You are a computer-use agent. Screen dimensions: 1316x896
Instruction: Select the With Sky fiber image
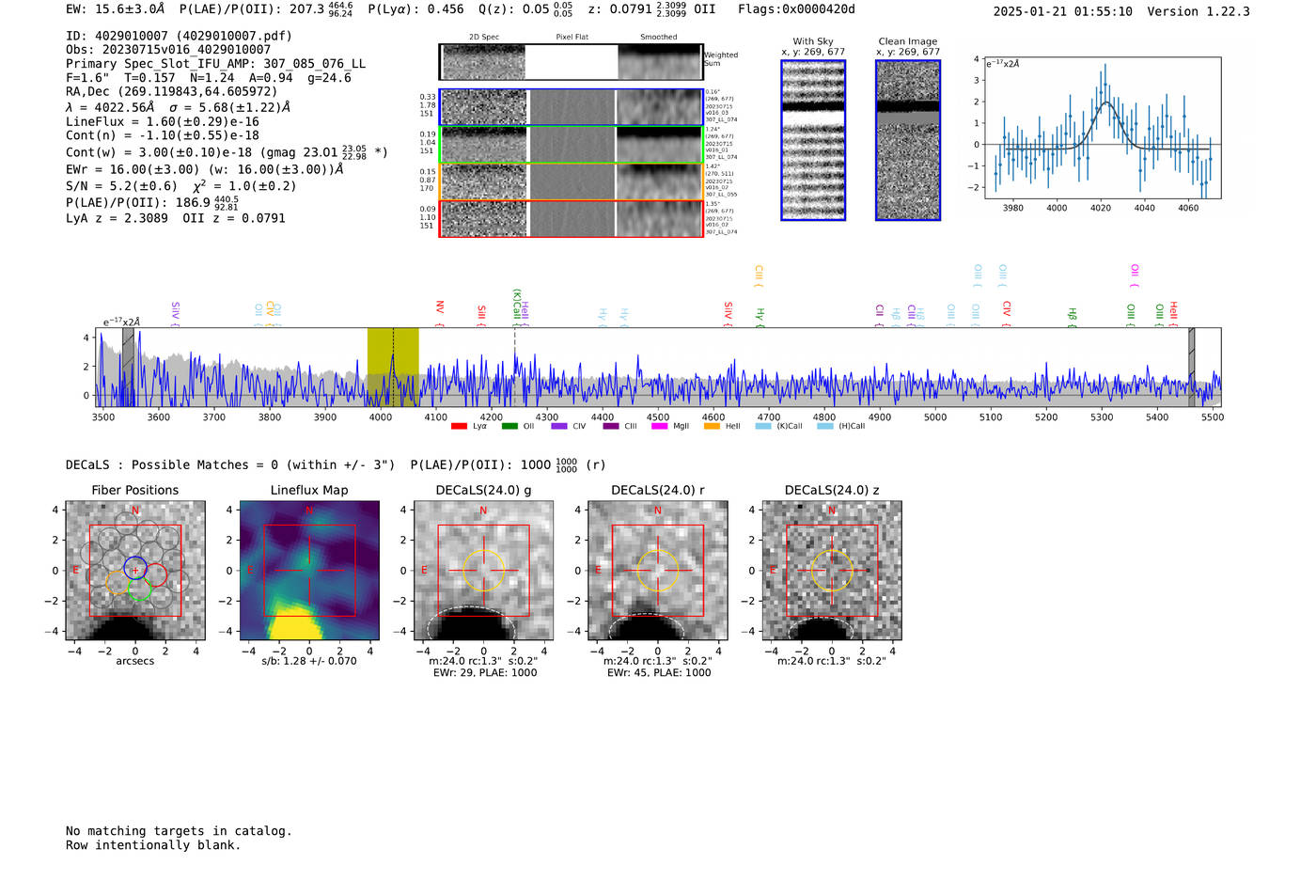click(x=813, y=140)
